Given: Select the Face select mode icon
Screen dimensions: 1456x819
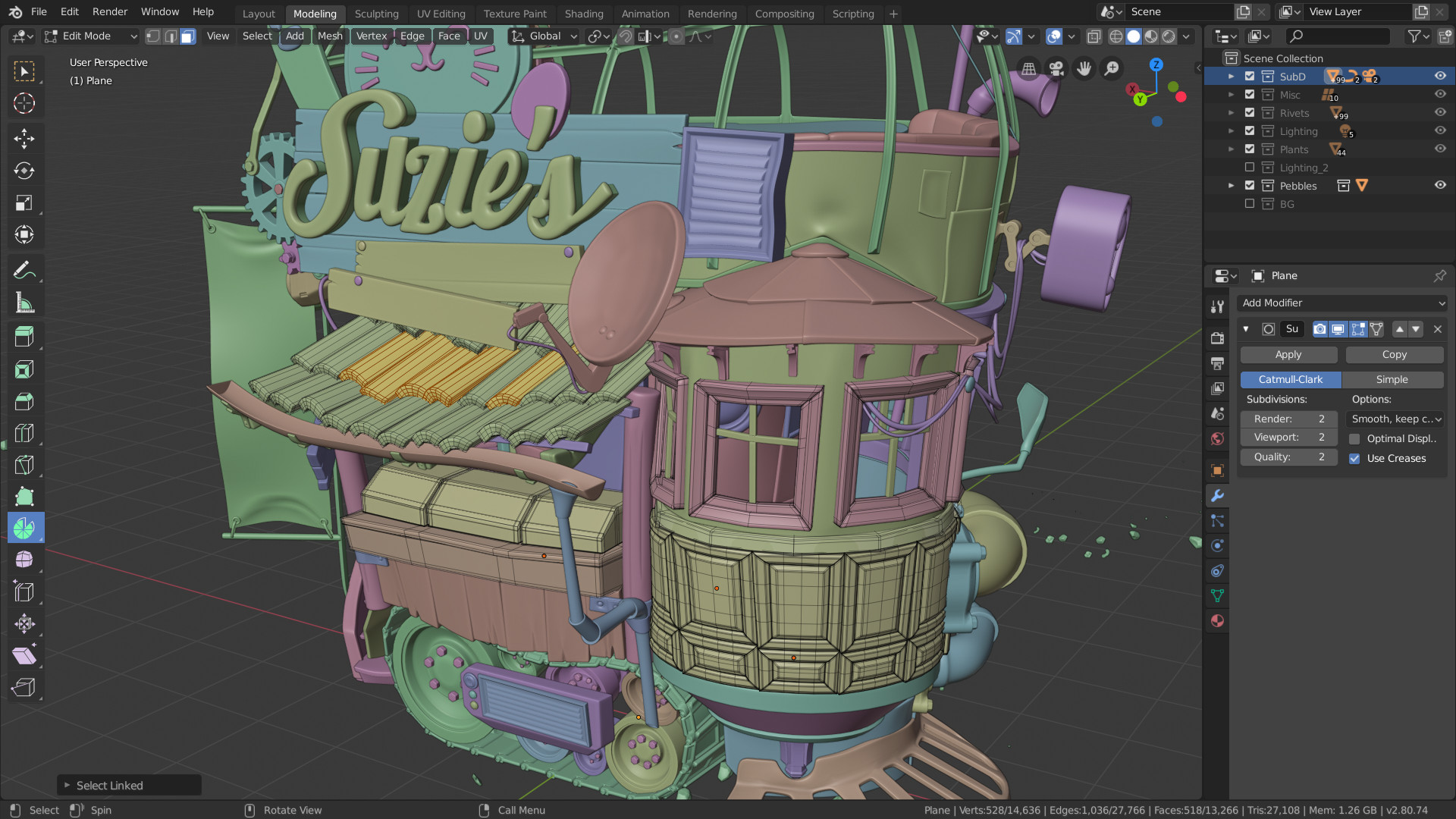Looking at the screenshot, I should (x=187, y=36).
